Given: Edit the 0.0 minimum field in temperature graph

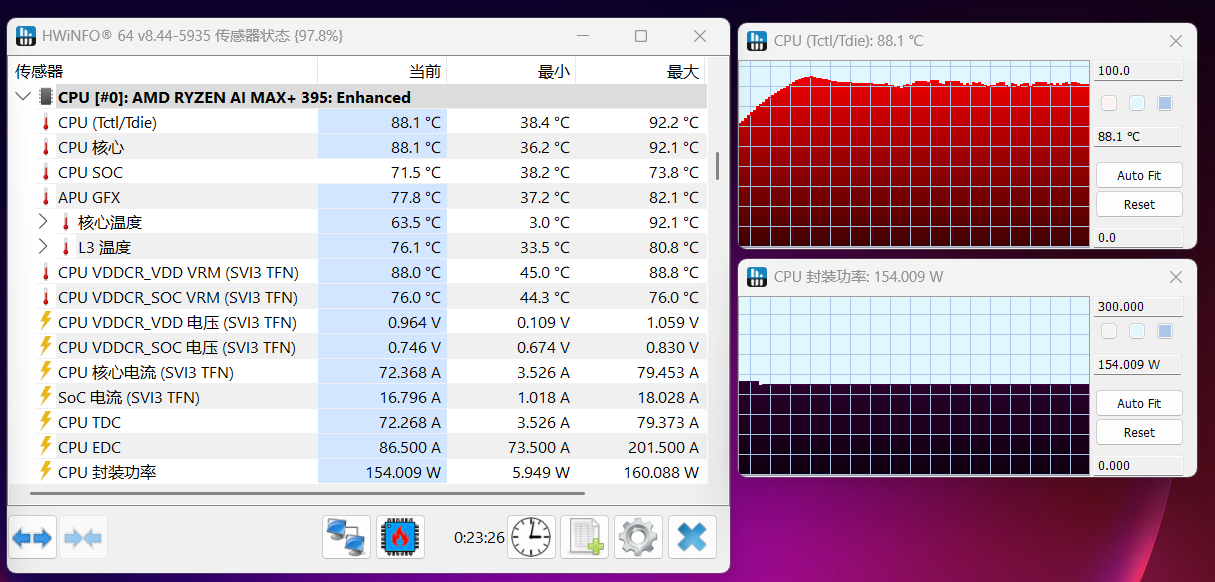Looking at the screenshot, I should point(1138,238).
